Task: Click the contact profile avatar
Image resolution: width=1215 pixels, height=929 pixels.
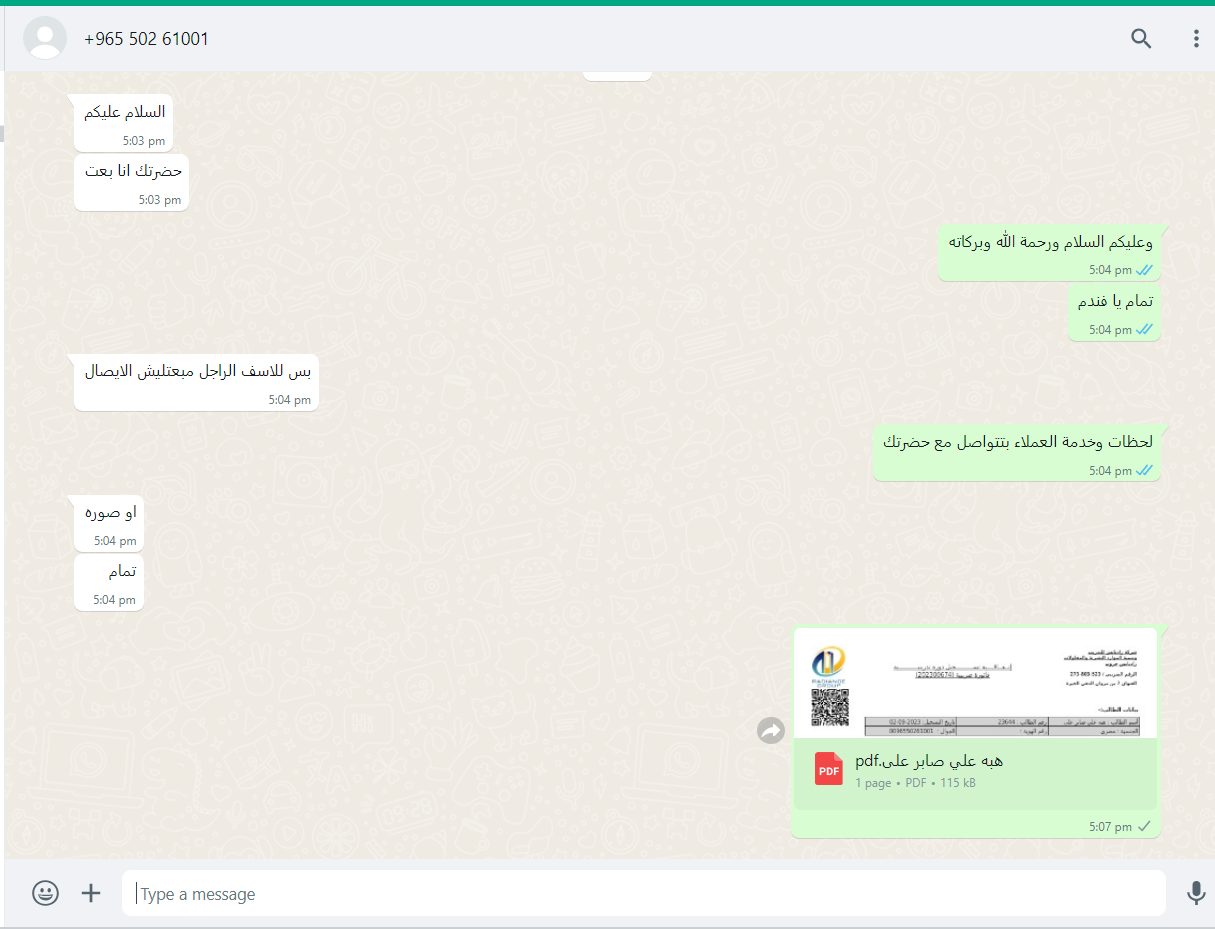Action: pos(45,39)
